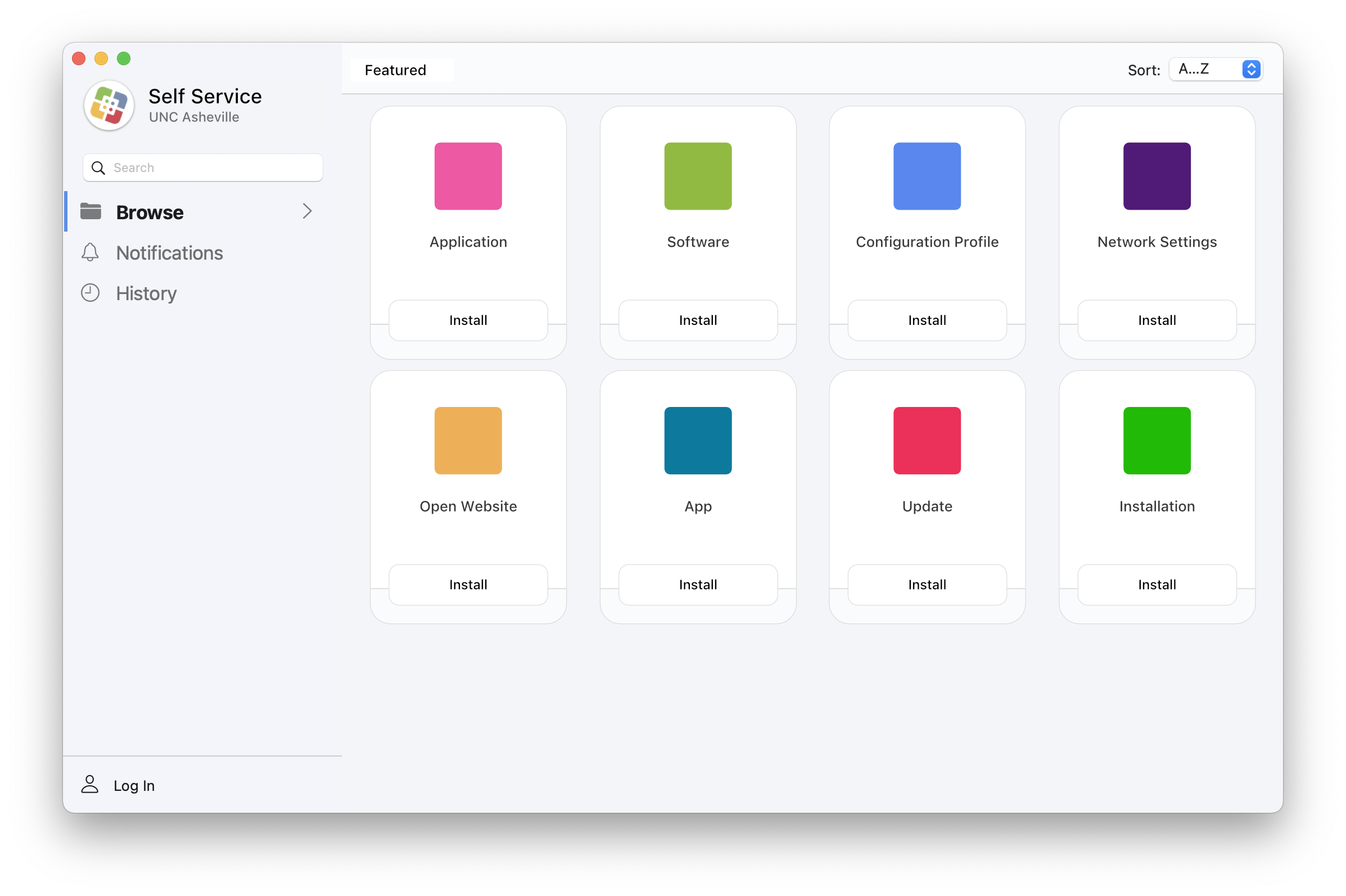1346x896 pixels.
Task: Expand the Browse chevron arrow
Action: pyautogui.click(x=308, y=211)
